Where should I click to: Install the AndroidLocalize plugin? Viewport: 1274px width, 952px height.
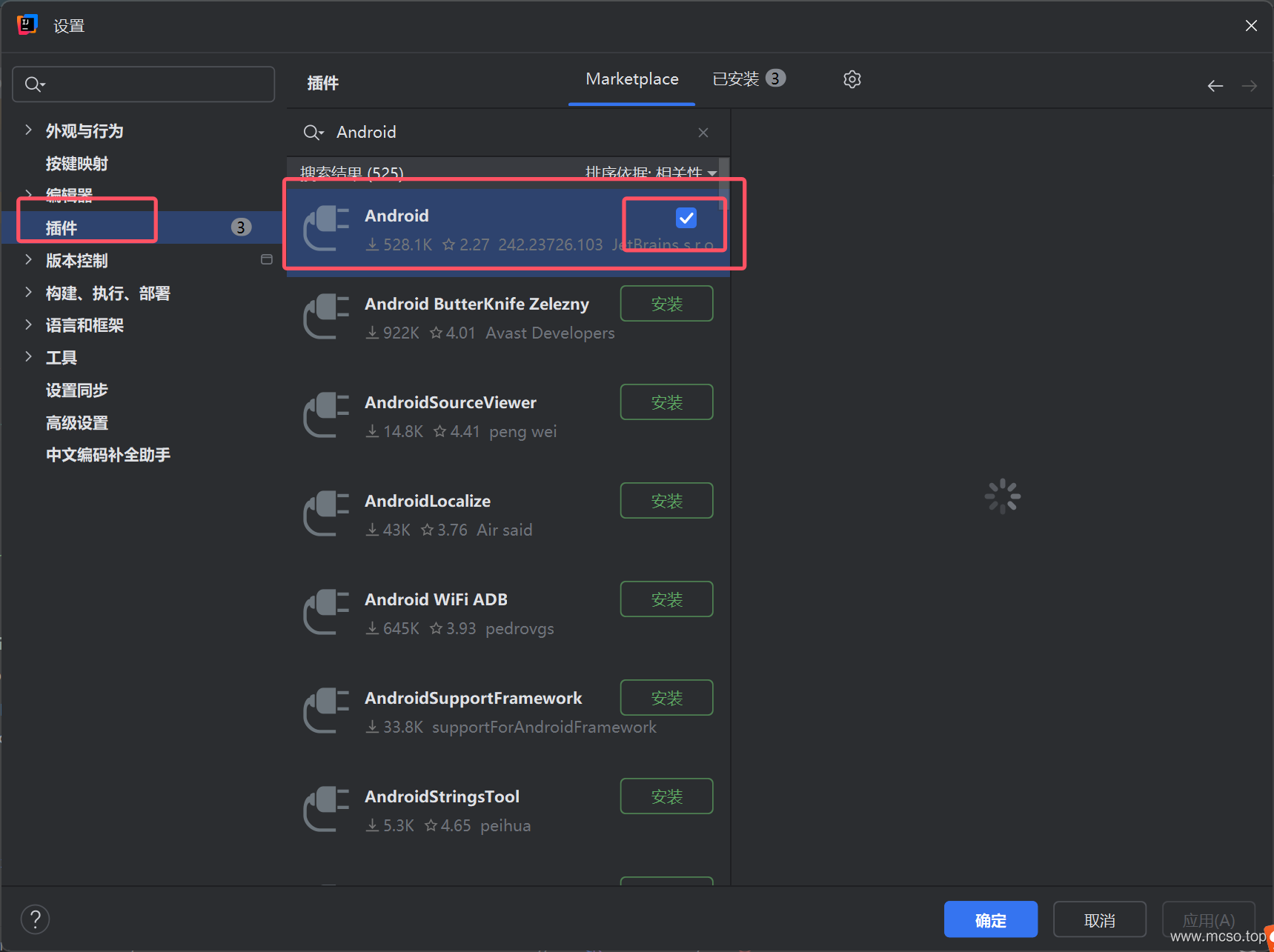pyautogui.click(x=666, y=501)
